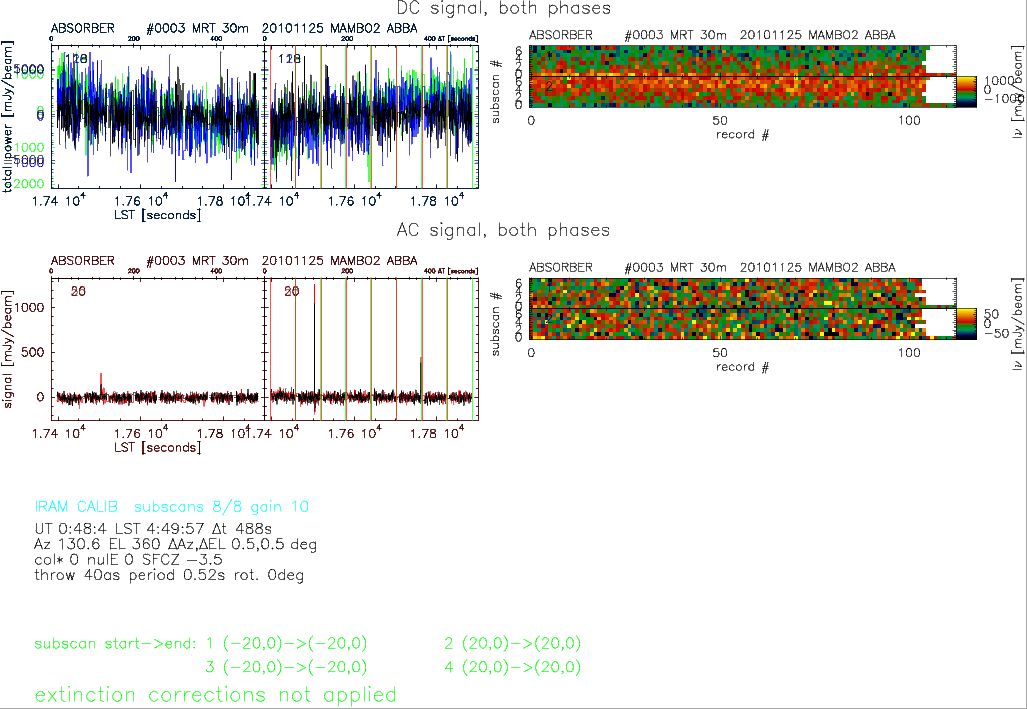1027x709 pixels.
Task: Click the right DC plot with vertical markers
Action: 372,114
